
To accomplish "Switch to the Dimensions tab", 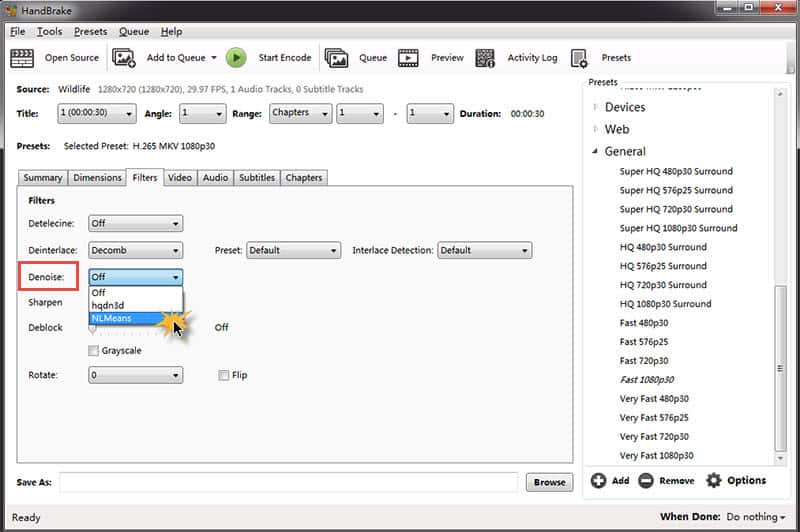I will (x=97, y=178).
